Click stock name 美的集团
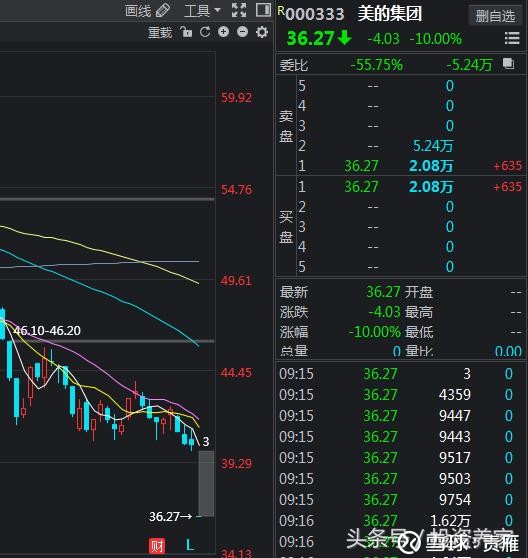 [390, 14]
